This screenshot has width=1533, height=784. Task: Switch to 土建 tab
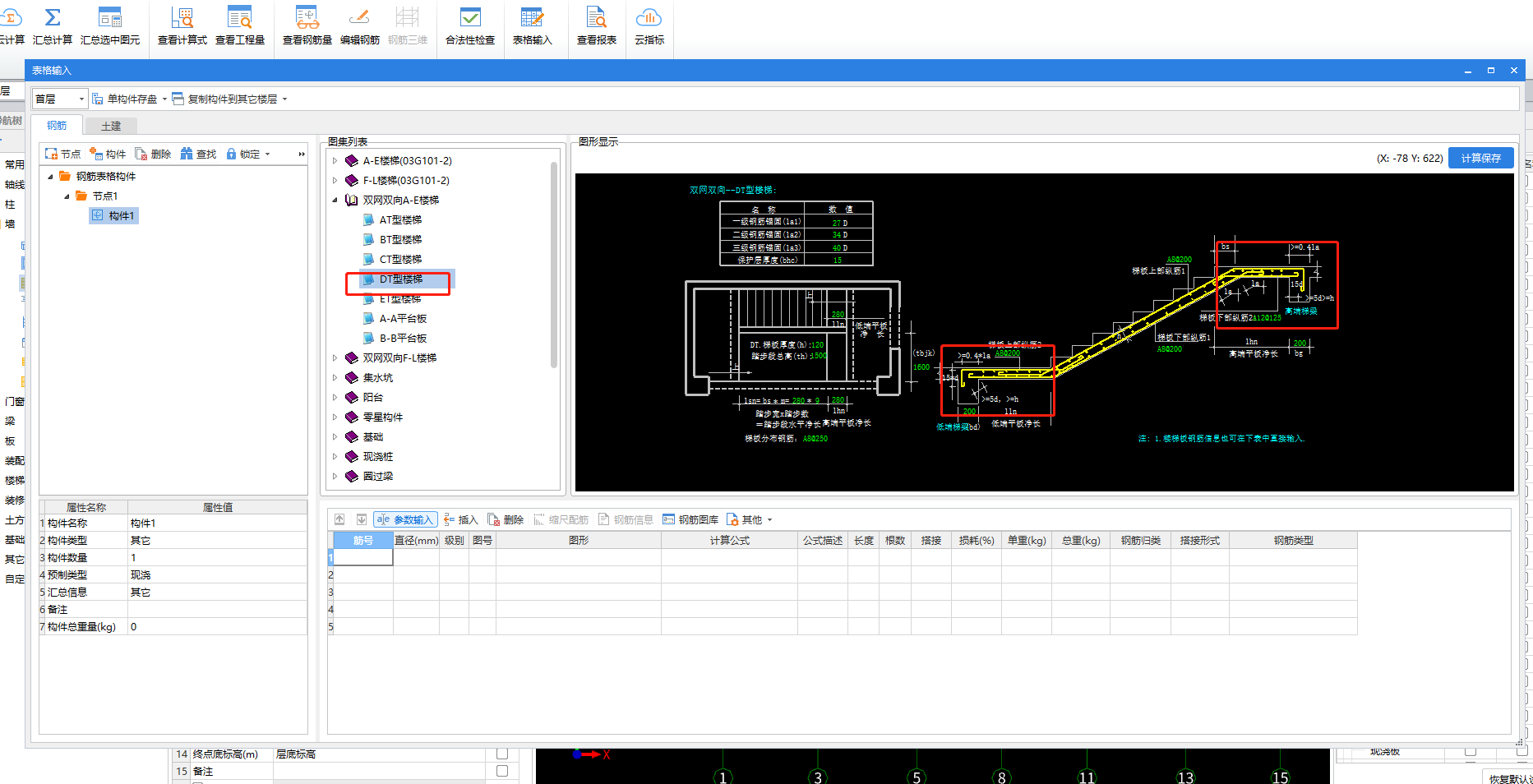111,126
